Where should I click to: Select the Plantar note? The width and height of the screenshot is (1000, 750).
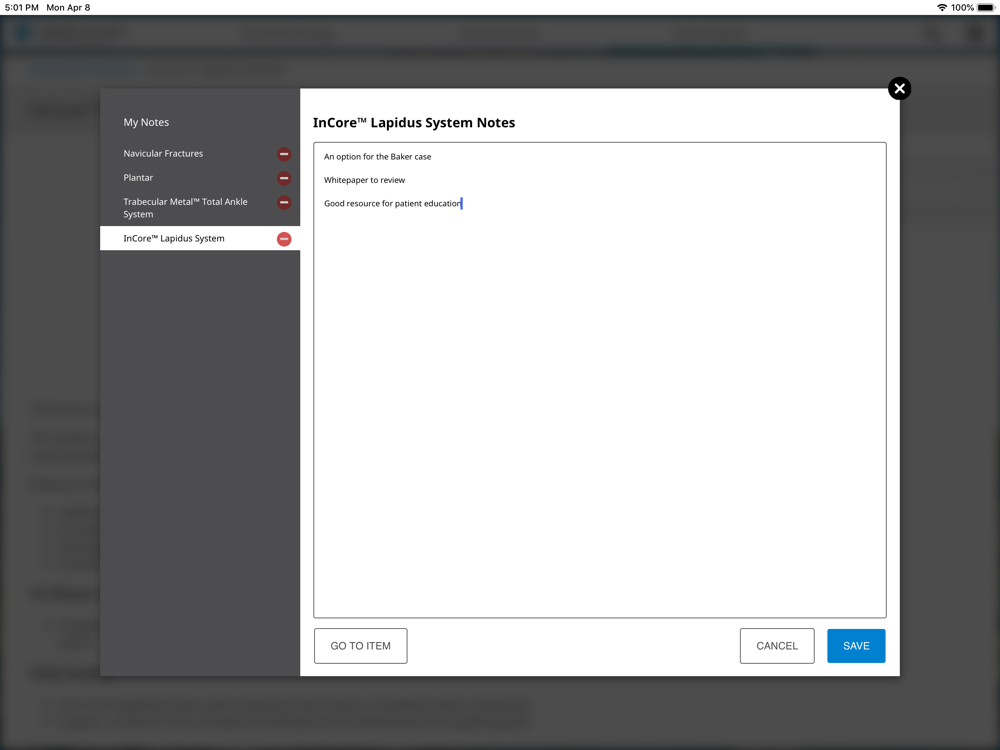(138, 178)
